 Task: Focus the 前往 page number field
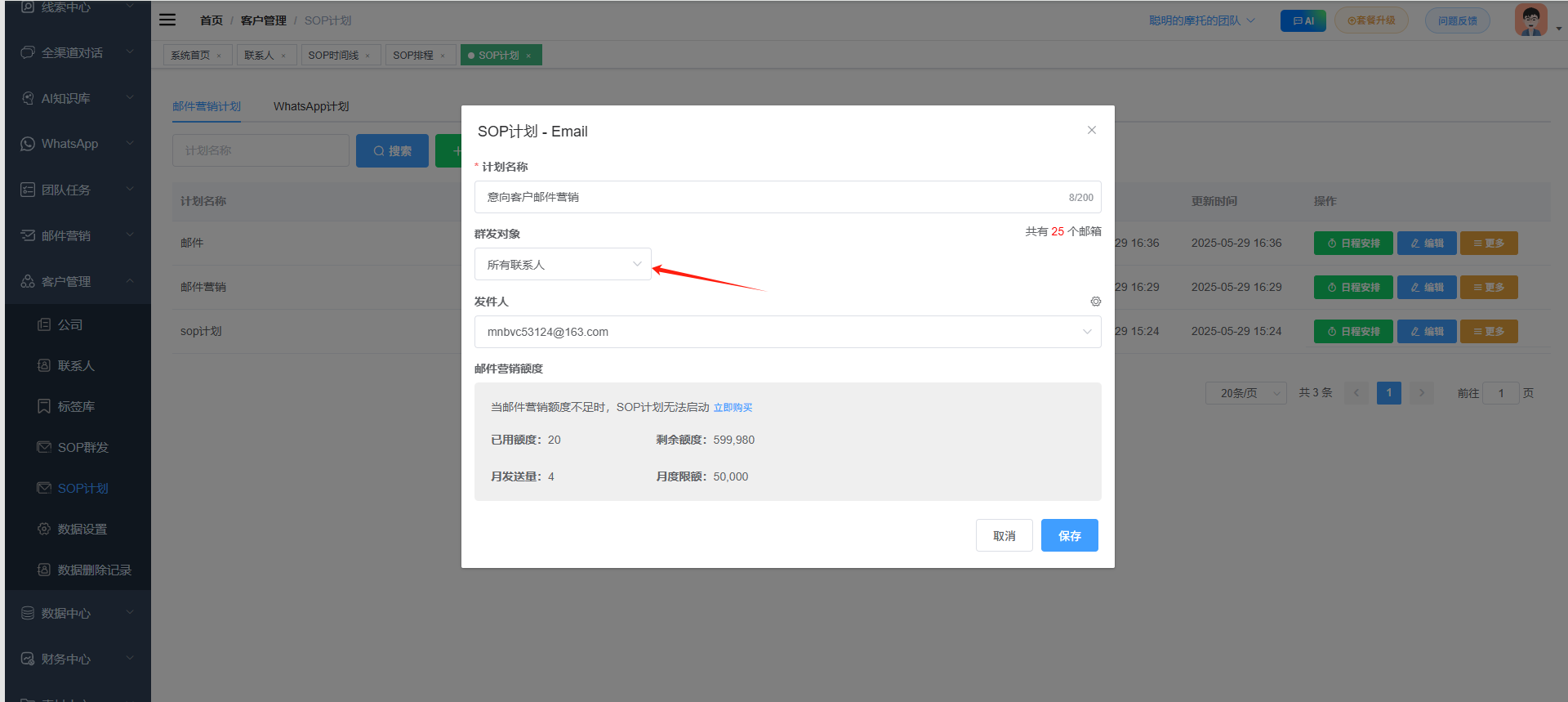[x=1501, y=393]
